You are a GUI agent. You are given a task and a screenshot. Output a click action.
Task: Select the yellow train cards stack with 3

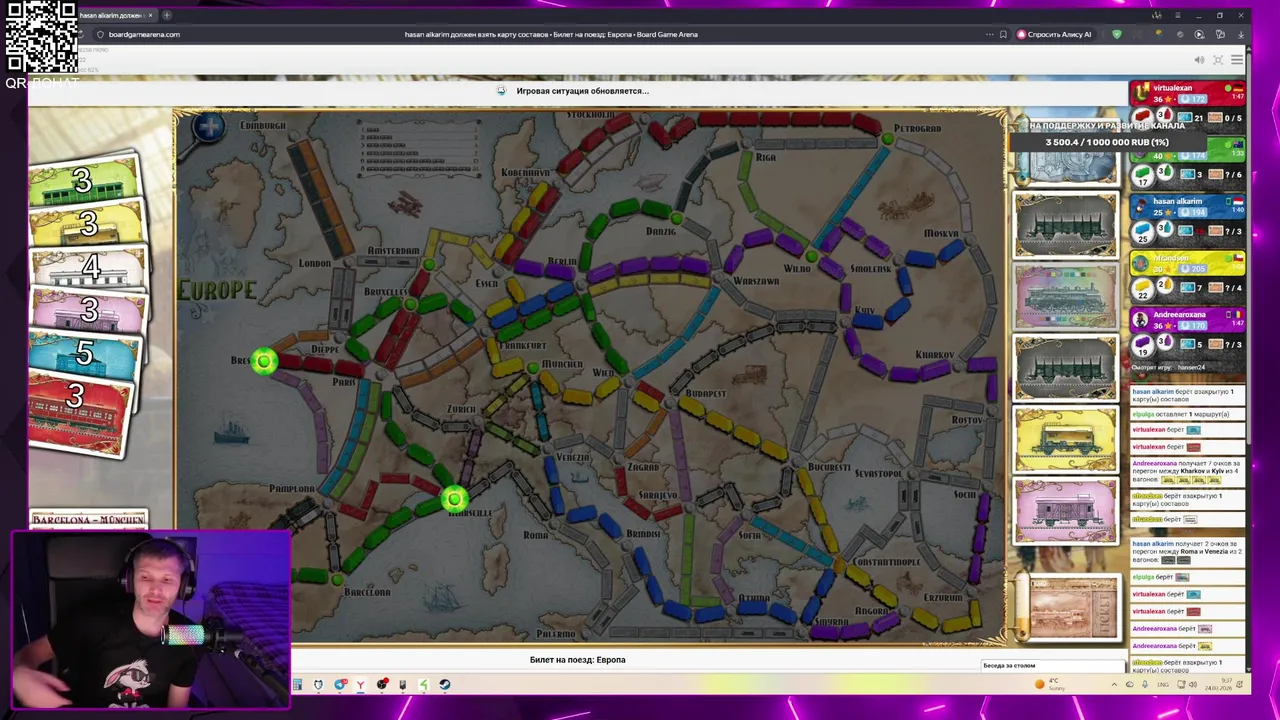[x=88, y=225]
